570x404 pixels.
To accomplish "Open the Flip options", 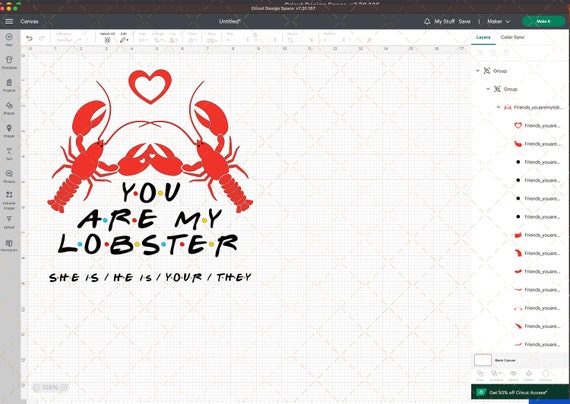I will click(x=173, y=37).
